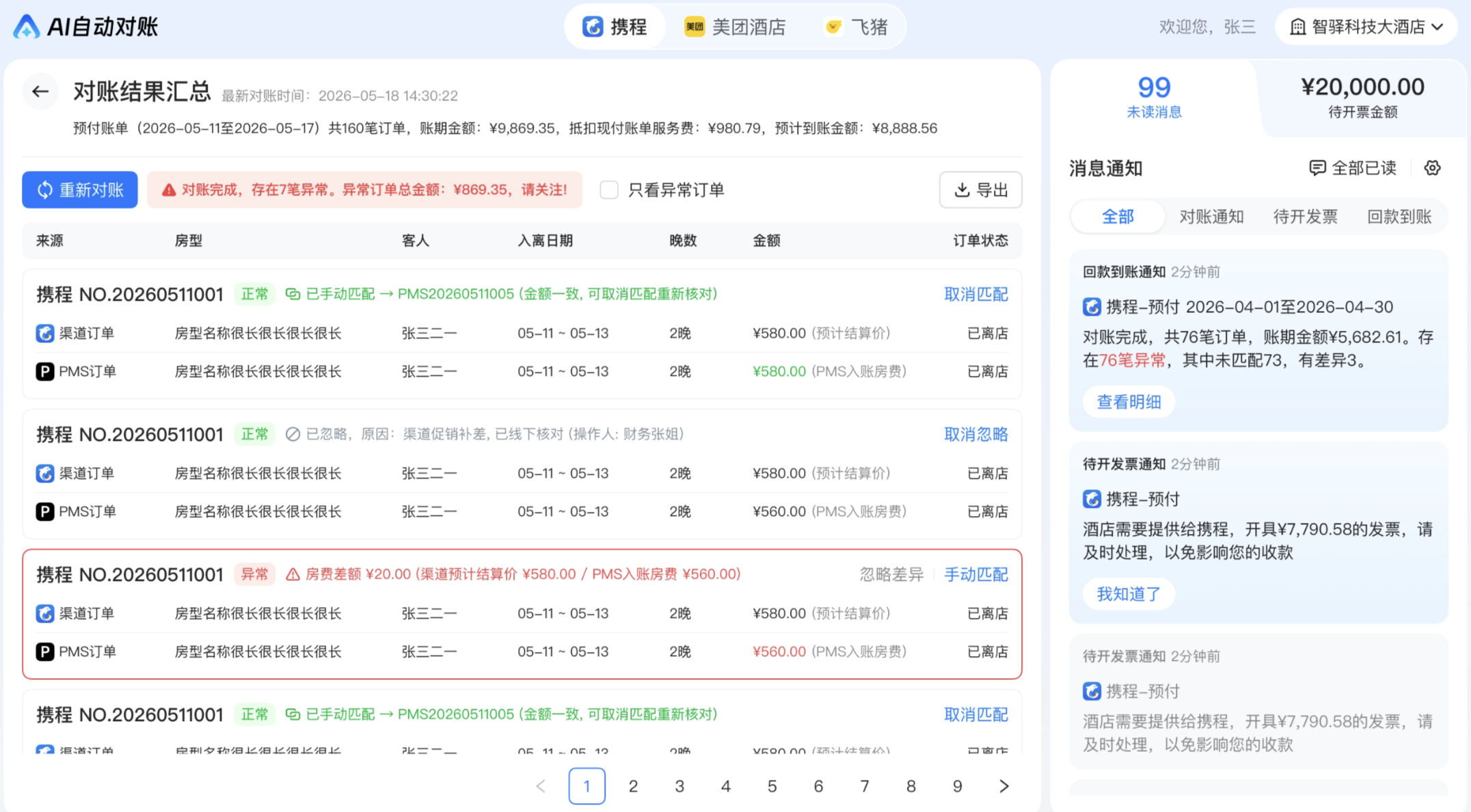Go to previous page with left chevron

tap(541, 786)
